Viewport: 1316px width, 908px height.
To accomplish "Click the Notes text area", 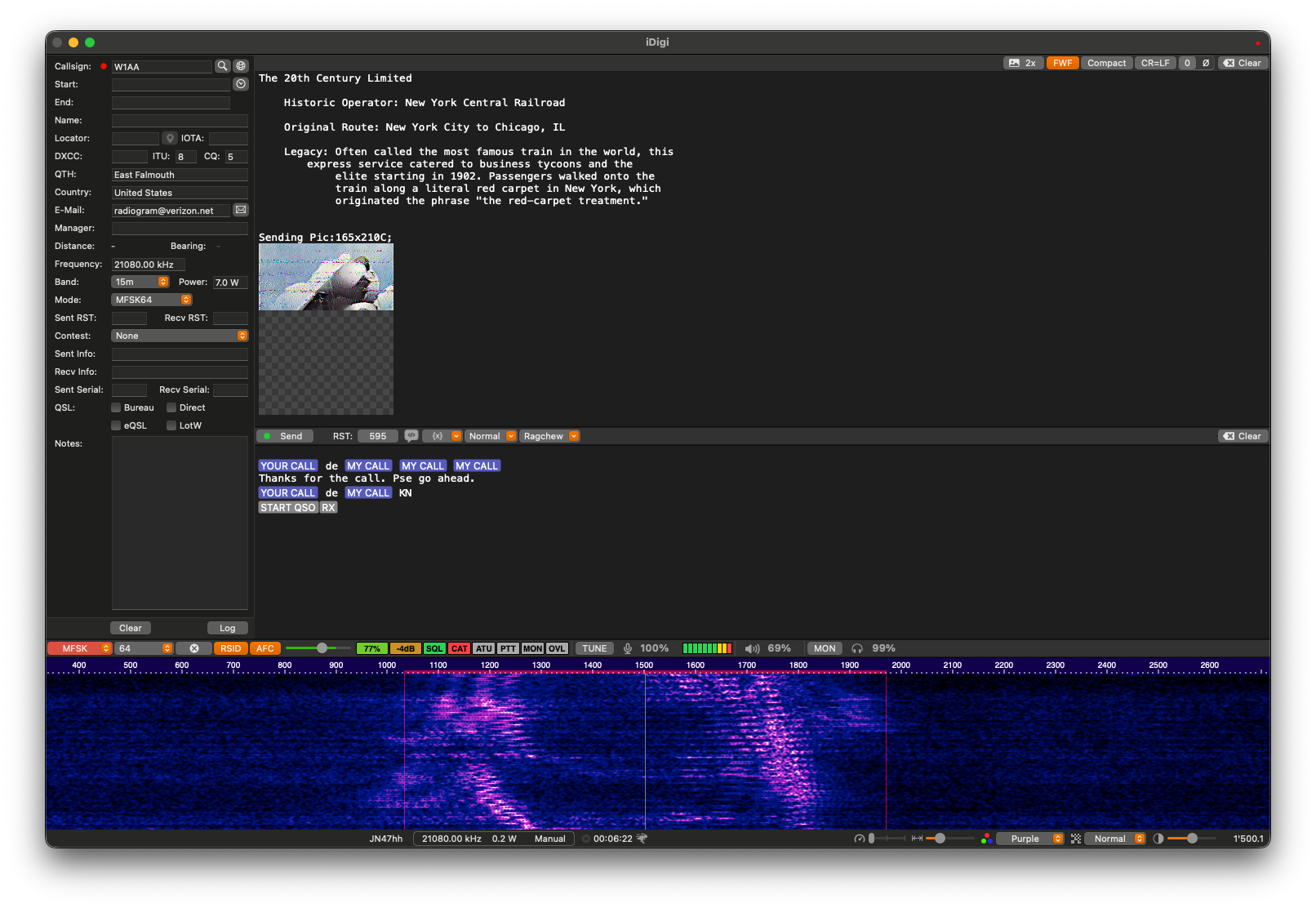I will click(x=180, y=523).
